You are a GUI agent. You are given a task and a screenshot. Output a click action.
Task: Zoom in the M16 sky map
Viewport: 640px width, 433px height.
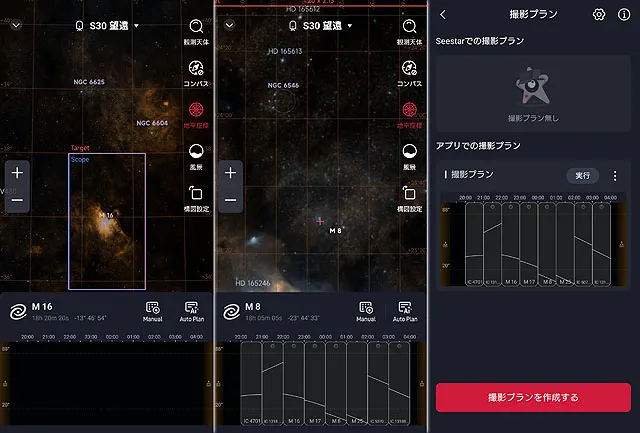(17, 173)
